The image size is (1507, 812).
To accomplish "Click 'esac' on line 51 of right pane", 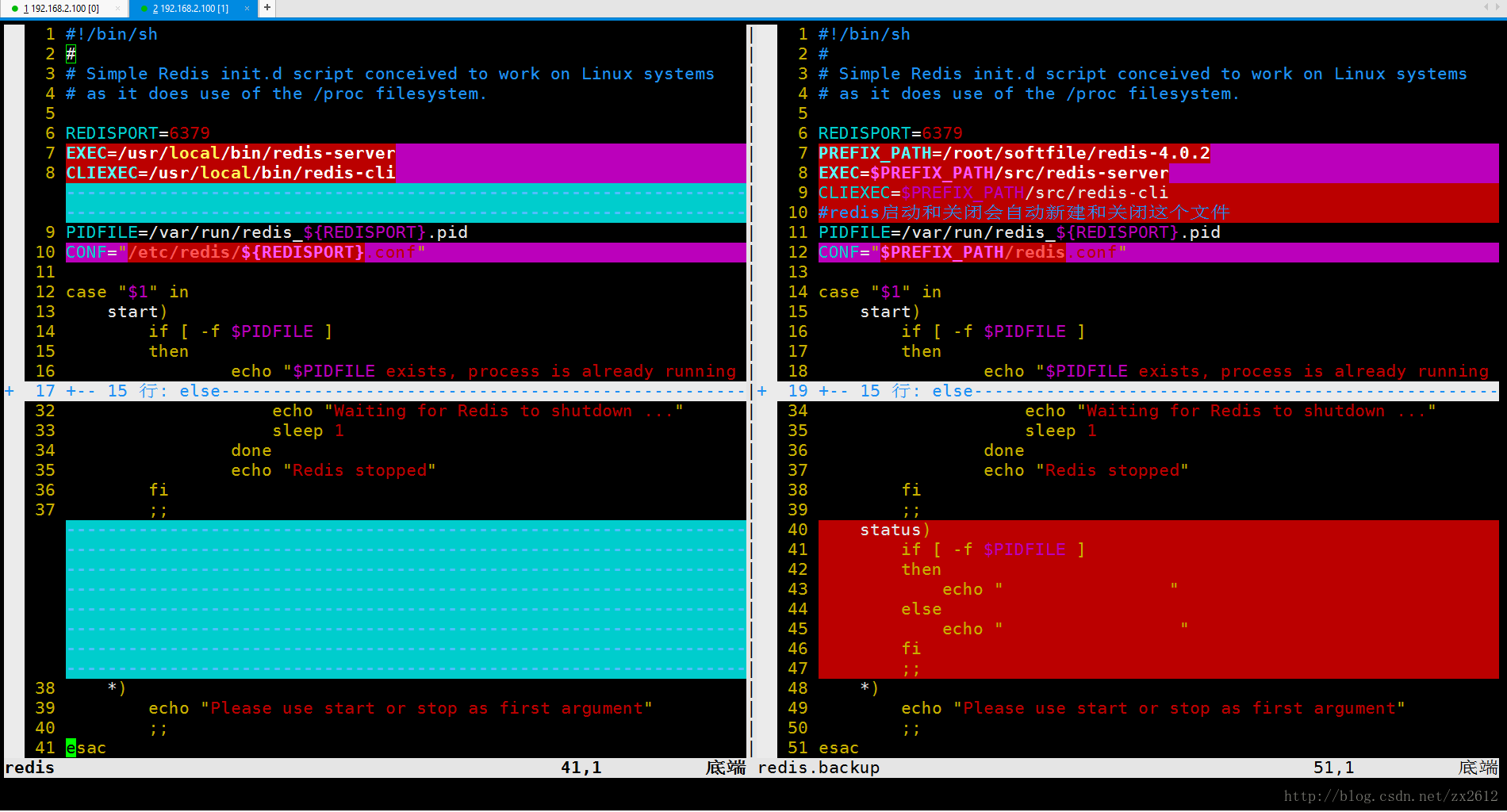I will click(x=839, y=748).
